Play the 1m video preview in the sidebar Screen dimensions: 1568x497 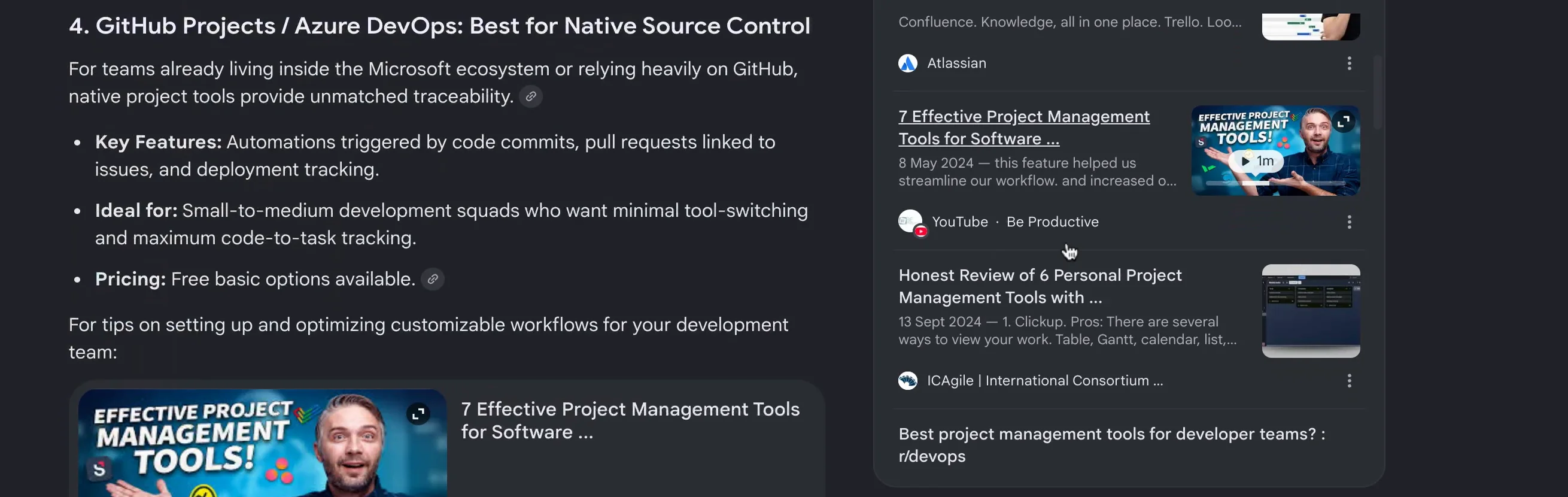(1256, 161)
